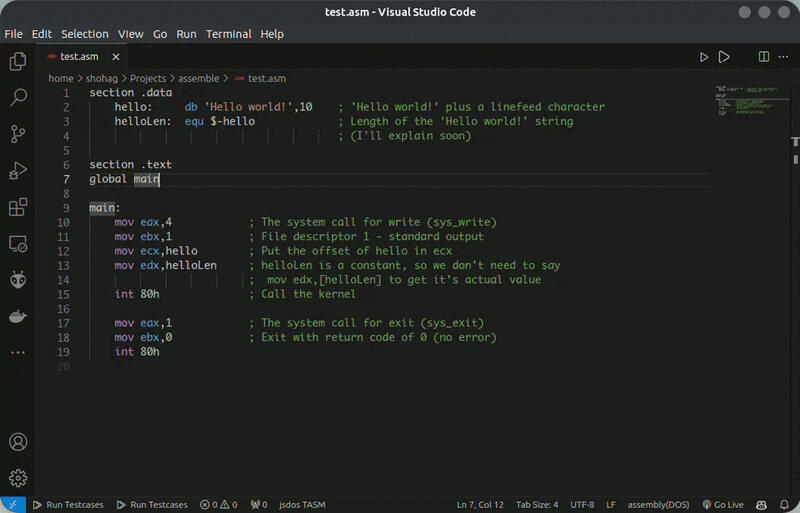800x513 pixels.
Task: Open the Extensions view
Action: point(17,208)
